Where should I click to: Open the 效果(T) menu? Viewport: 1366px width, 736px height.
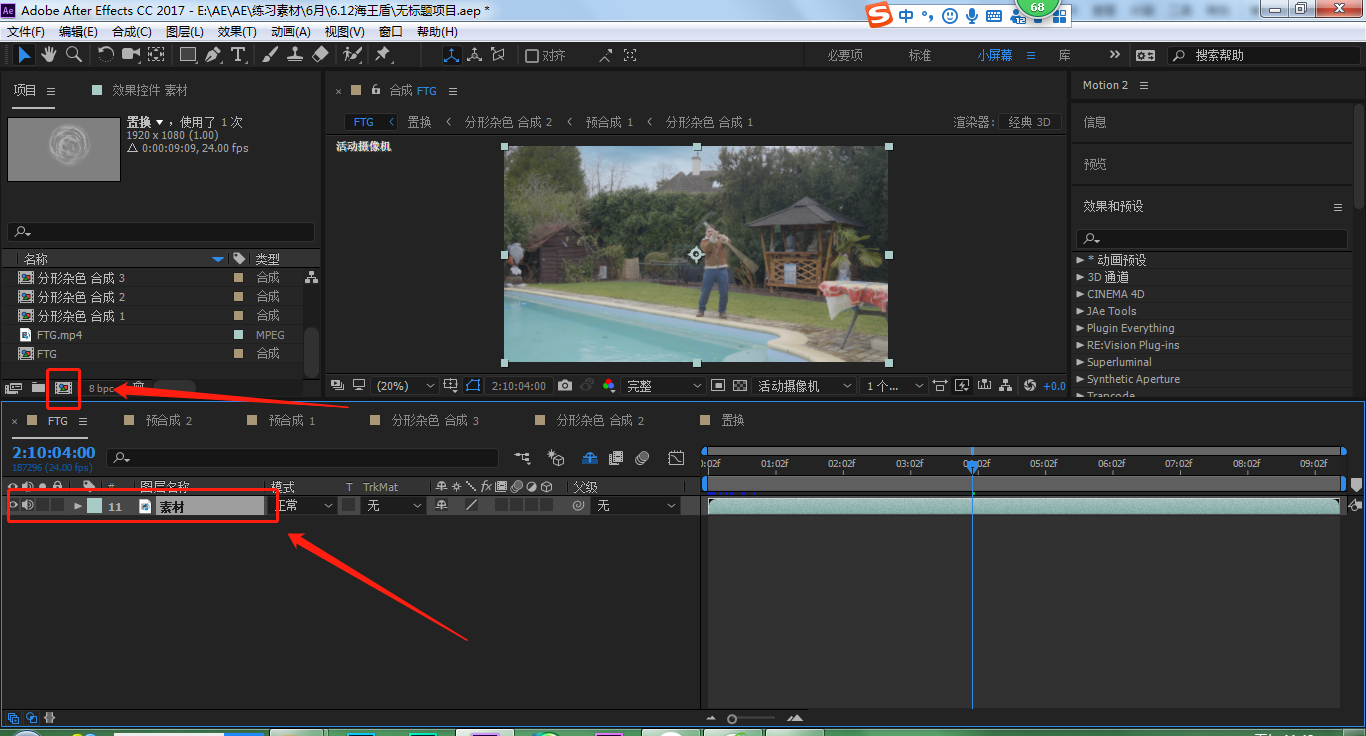(237, 32)
